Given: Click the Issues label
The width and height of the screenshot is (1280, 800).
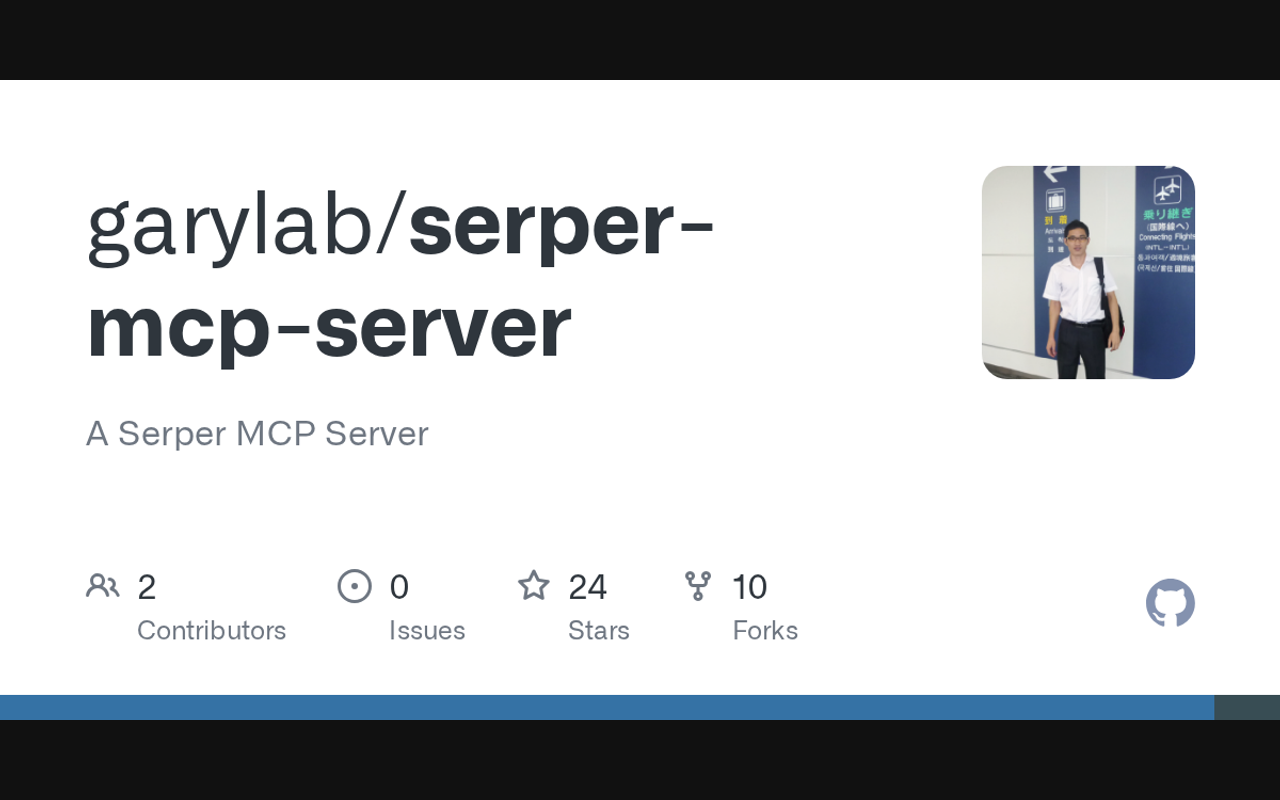Looking at the screenshot, I should 427,631.
